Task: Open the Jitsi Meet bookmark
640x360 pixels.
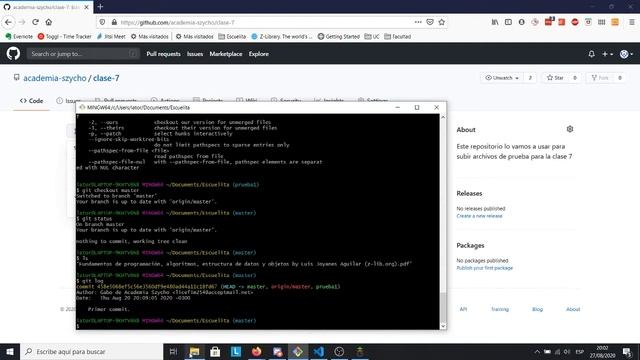Action: [111, 36]
